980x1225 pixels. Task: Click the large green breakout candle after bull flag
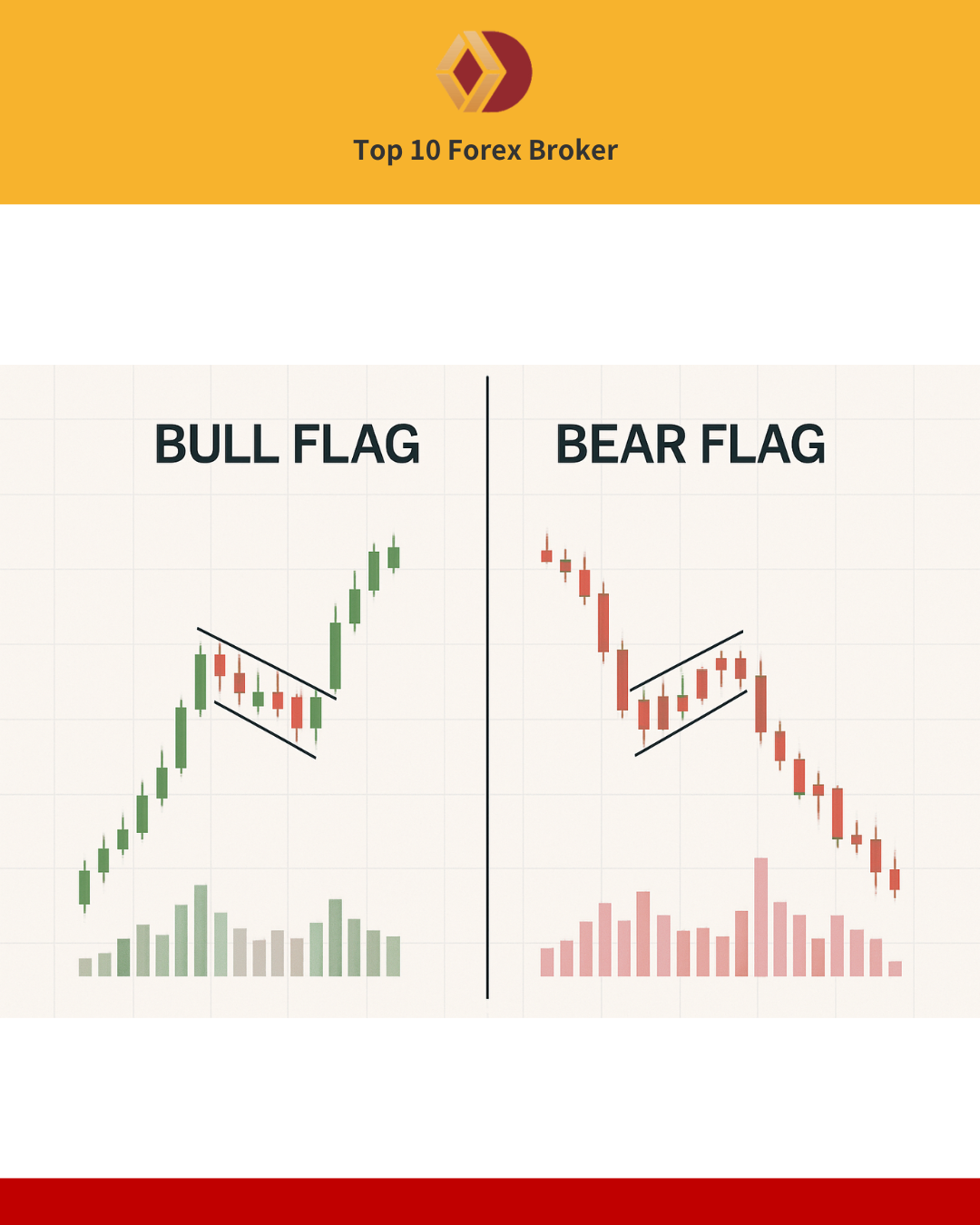[335, 655]
